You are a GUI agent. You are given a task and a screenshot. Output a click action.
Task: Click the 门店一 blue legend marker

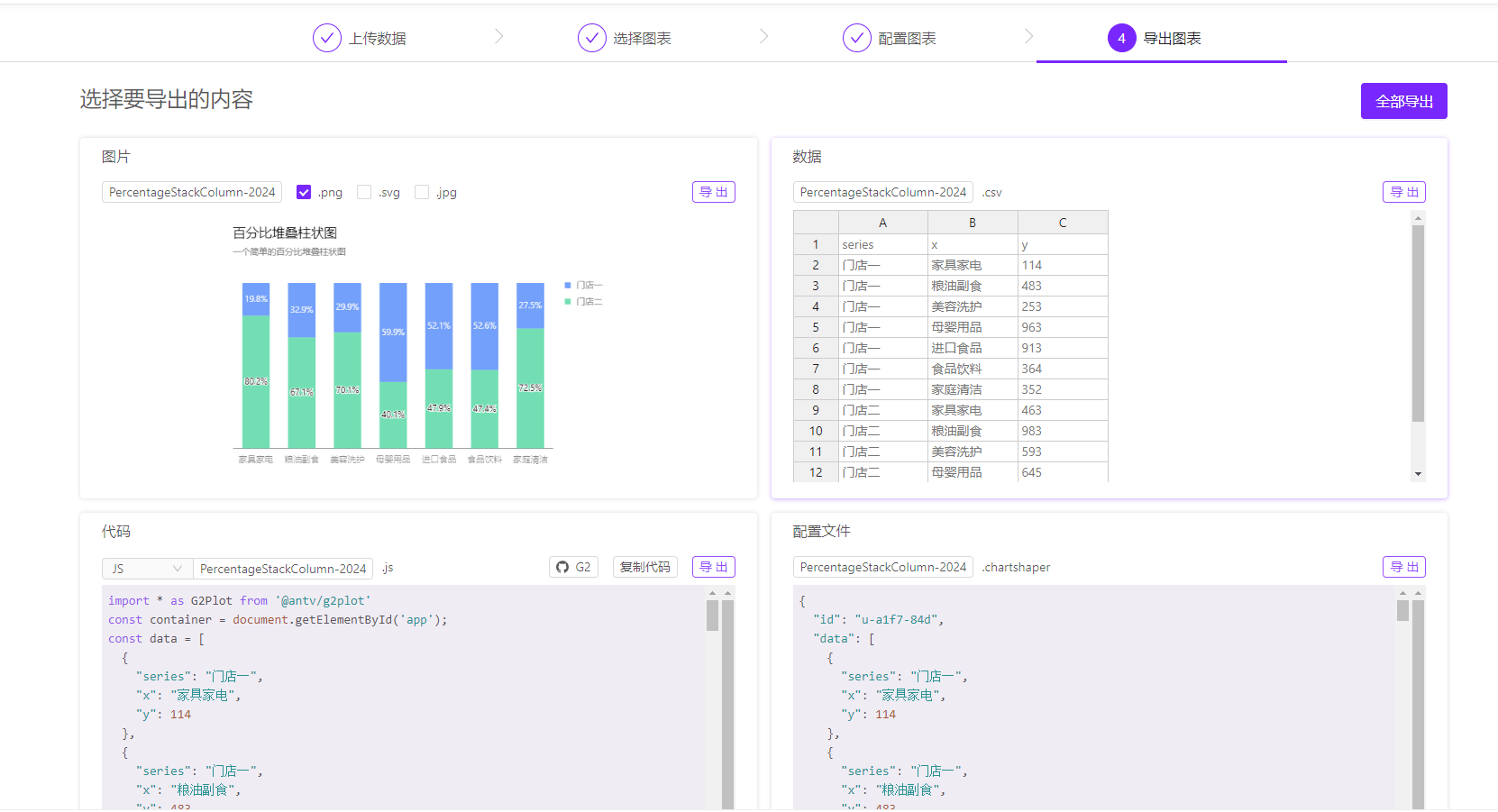[x=568, y=285]
